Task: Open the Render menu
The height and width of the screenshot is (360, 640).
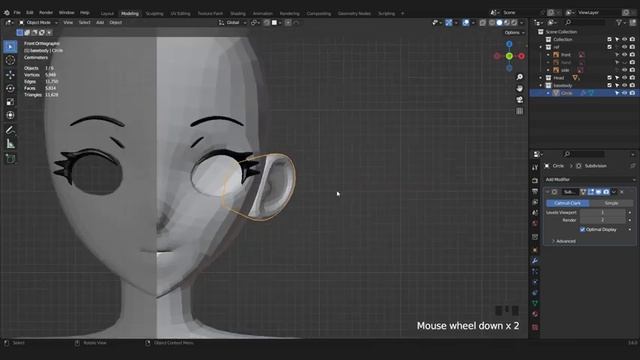Action: point(46,13)
